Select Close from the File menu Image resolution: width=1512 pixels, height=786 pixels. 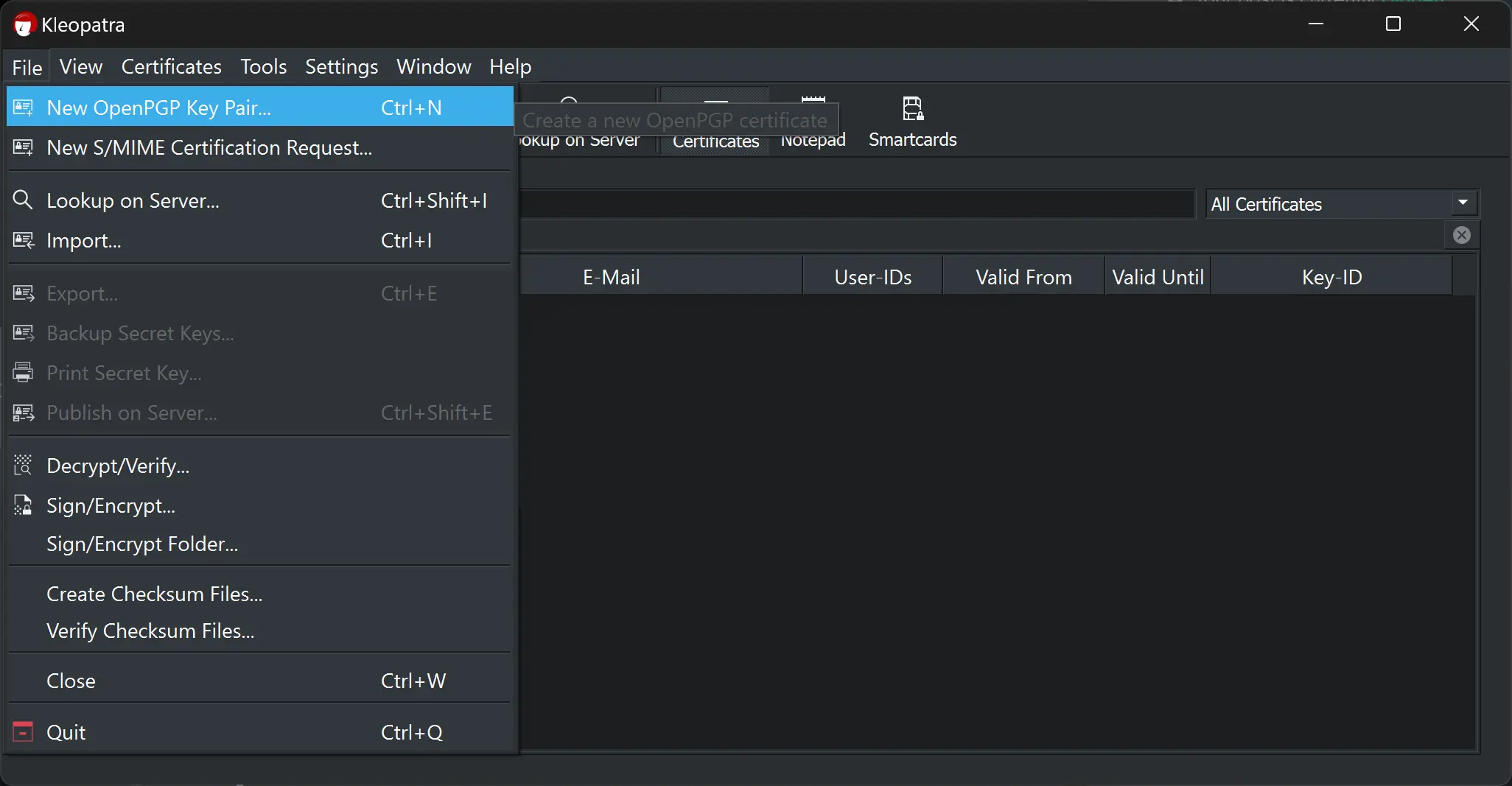point(260,681)
